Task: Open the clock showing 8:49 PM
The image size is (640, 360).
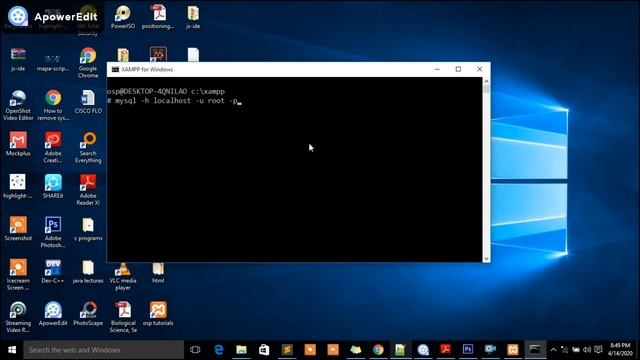Action: [x=620, y=350]
